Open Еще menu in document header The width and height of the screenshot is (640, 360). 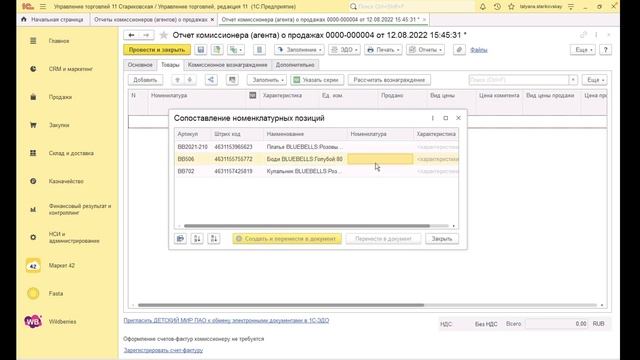click(x=582, y=50)
